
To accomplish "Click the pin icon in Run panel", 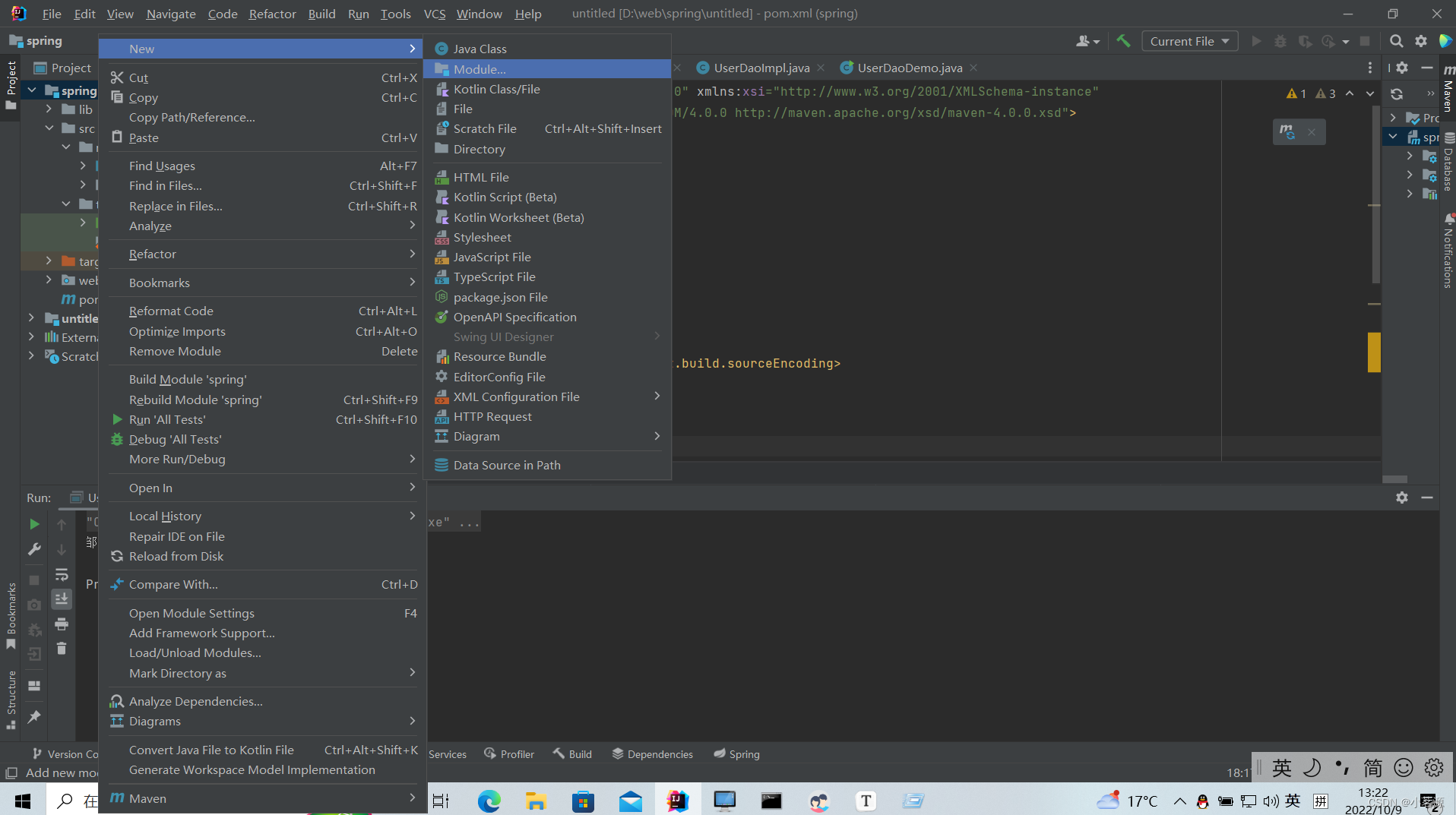I will pos(34,716).
